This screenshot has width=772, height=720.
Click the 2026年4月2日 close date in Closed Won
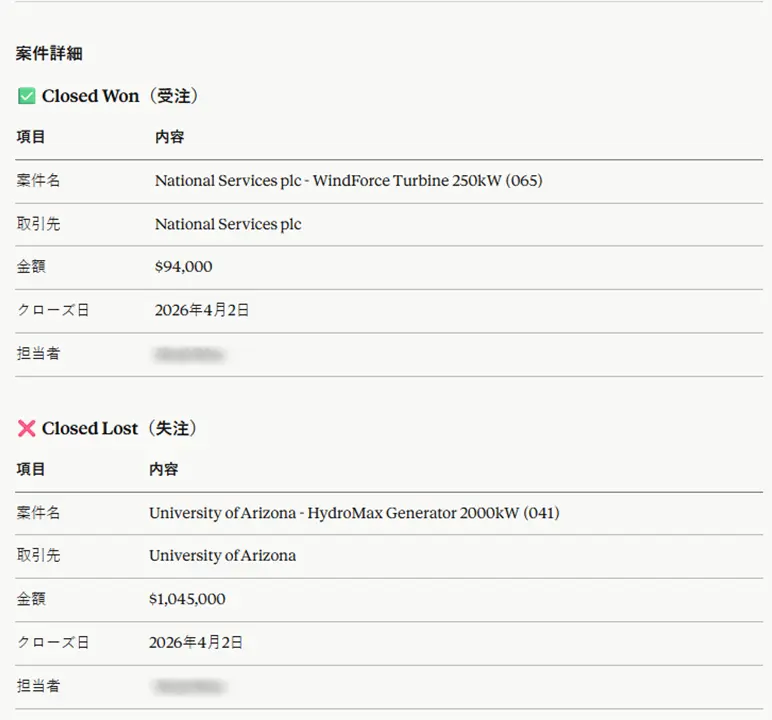(202, 310)
